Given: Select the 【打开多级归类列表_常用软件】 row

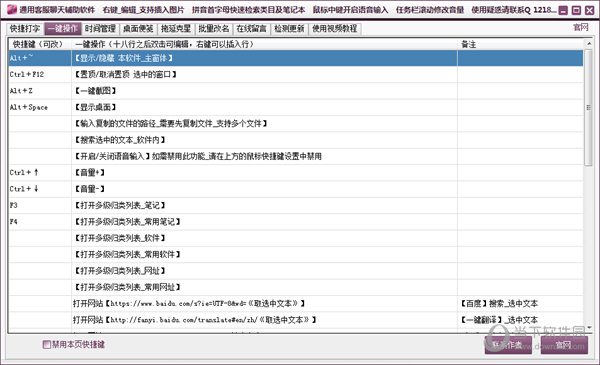Looking at the screenshot, I should coord(296,255).
